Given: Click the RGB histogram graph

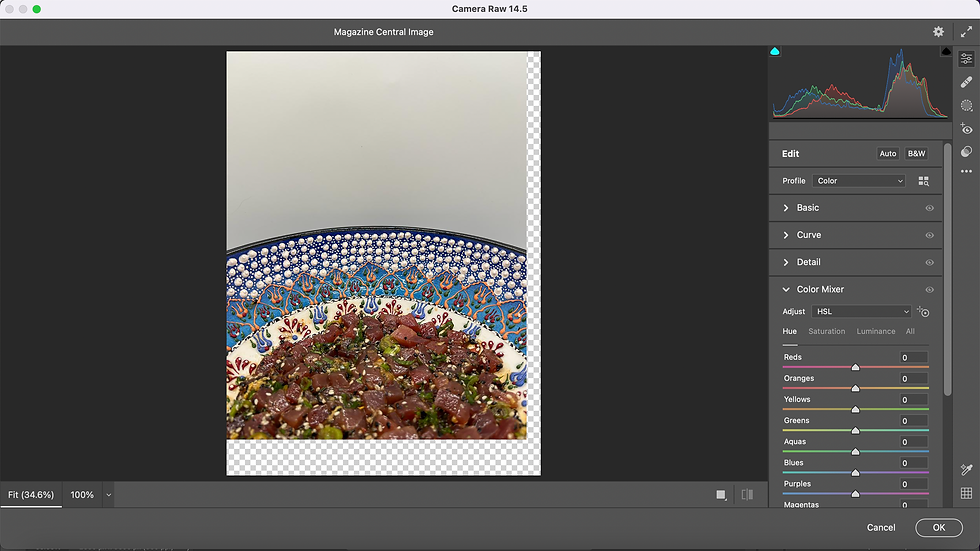Looking at the screenshot, I should tap(860, 82).
